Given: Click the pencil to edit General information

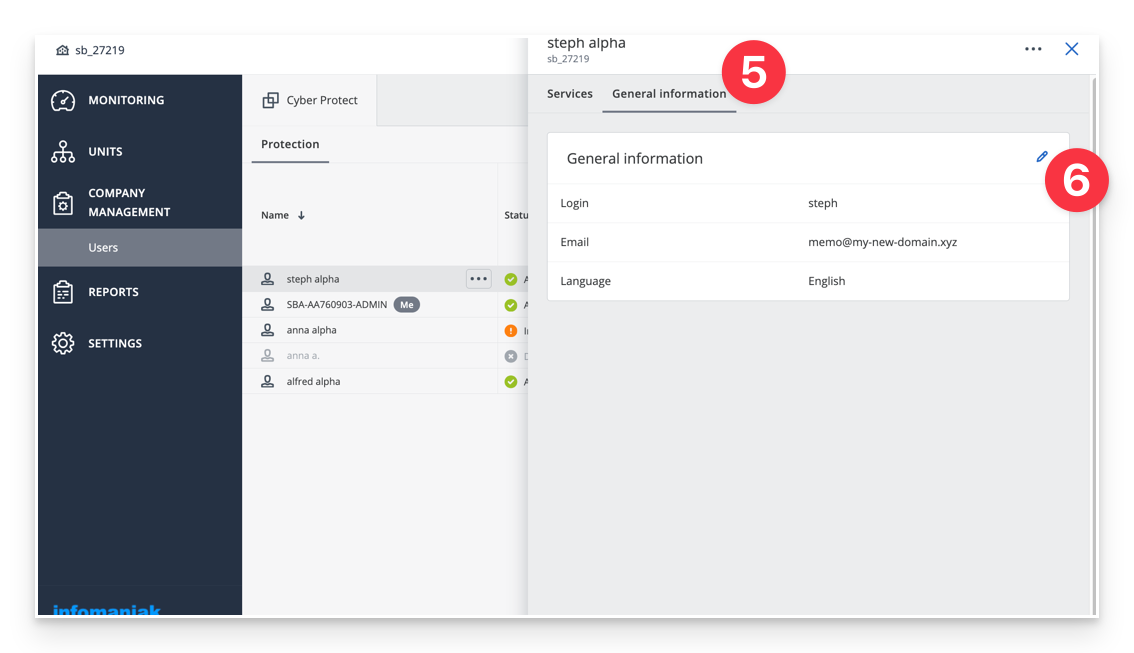Looking at the screenshot, I should tap(1042, 157).
